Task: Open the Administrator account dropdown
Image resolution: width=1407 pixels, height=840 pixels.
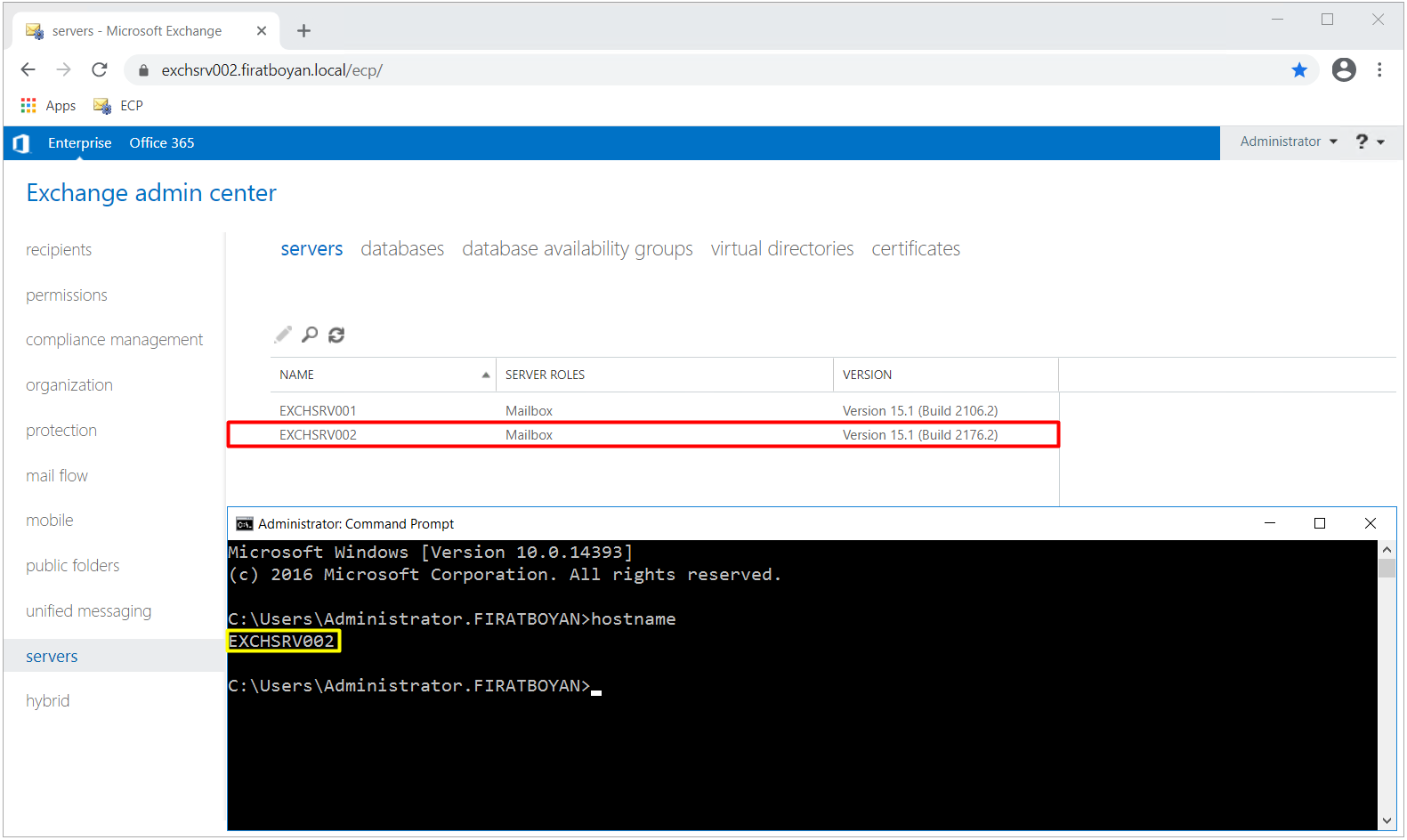Action: tap(1289, 141)
